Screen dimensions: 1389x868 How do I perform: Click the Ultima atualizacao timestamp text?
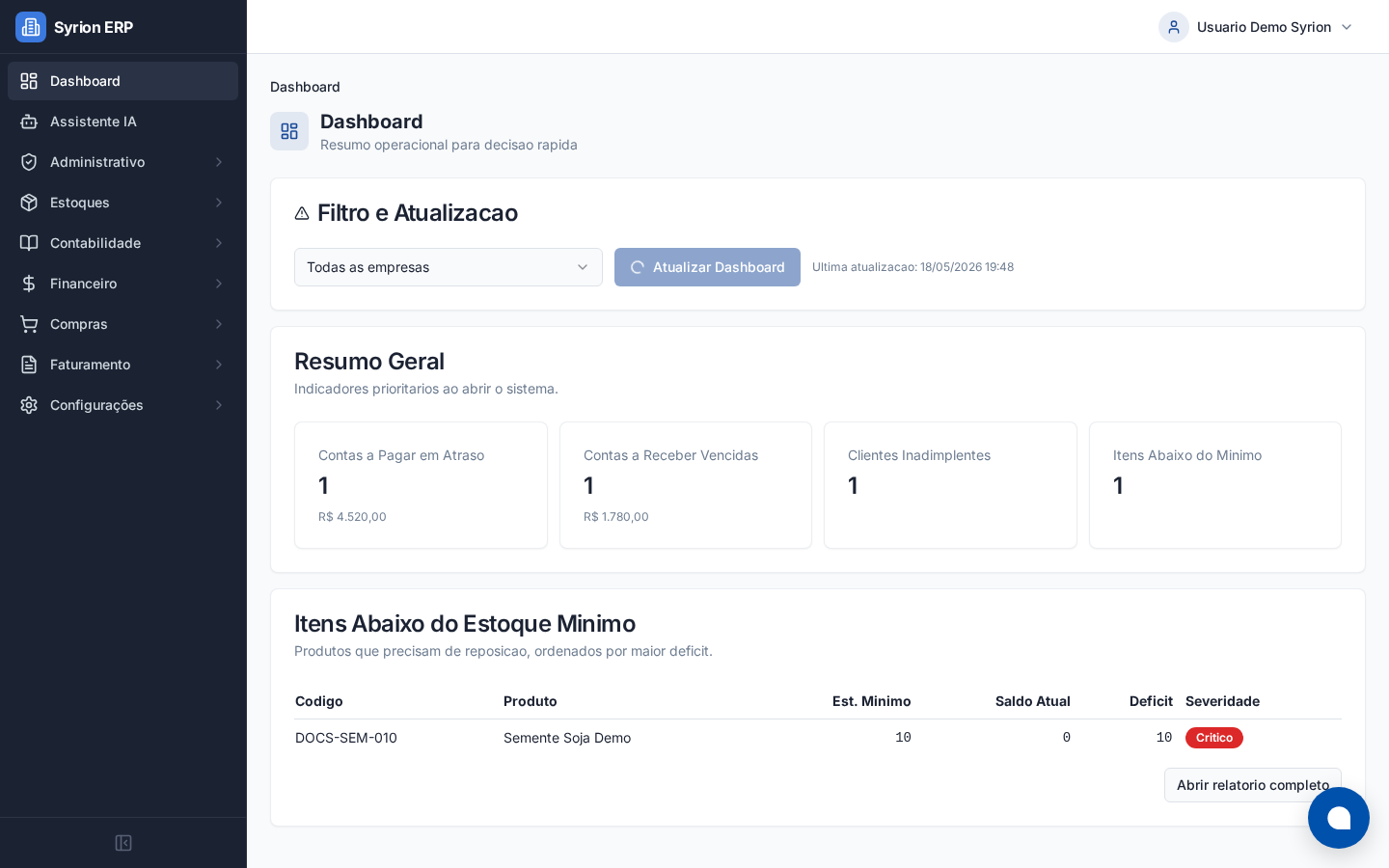[912, 267]
